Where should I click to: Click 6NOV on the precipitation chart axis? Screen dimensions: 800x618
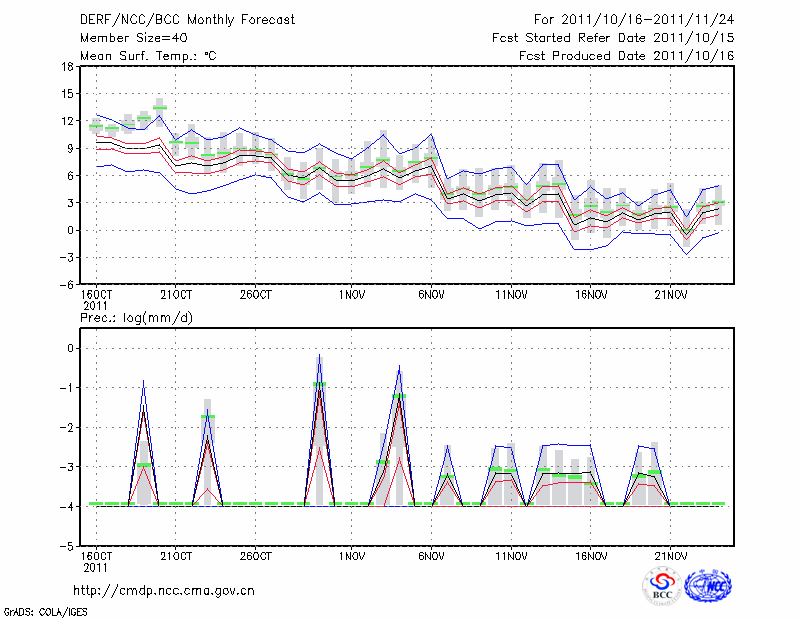(x=431, y=556)
